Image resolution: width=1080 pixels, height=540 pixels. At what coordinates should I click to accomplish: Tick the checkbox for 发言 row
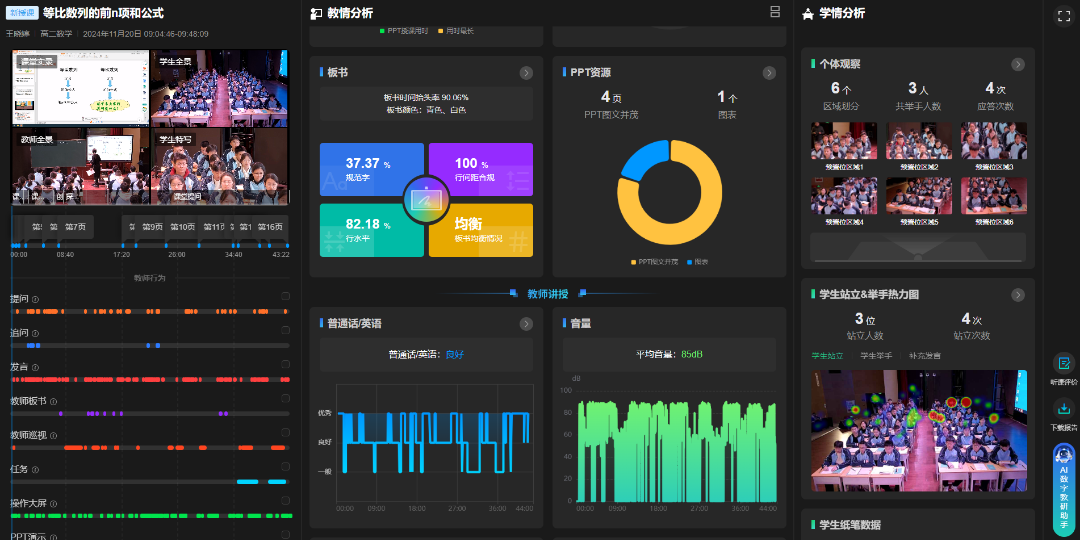286,364
